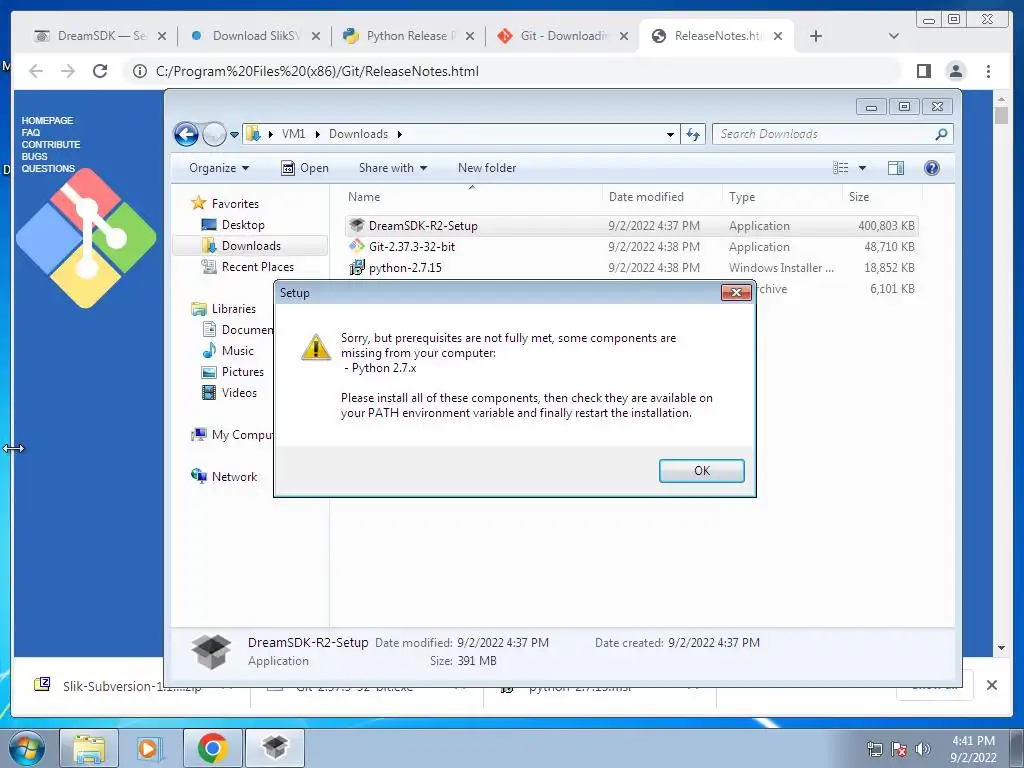
Task: Click Downloads in the breadcrumb path
Action: [x=358, y=134]
